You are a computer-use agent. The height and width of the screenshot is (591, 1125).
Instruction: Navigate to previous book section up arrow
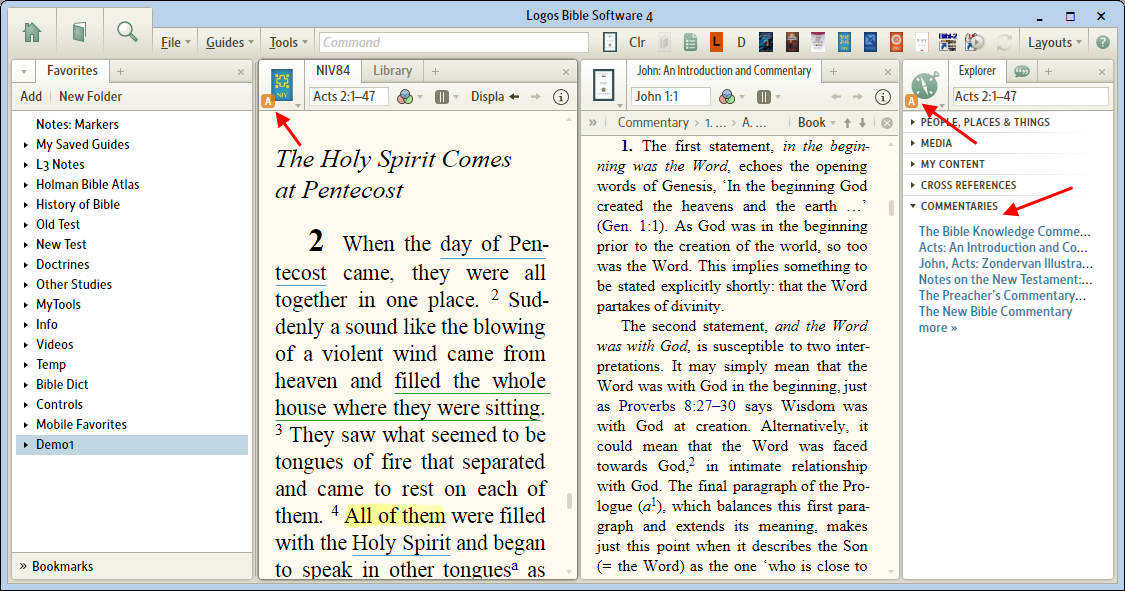tap(847, 123)
